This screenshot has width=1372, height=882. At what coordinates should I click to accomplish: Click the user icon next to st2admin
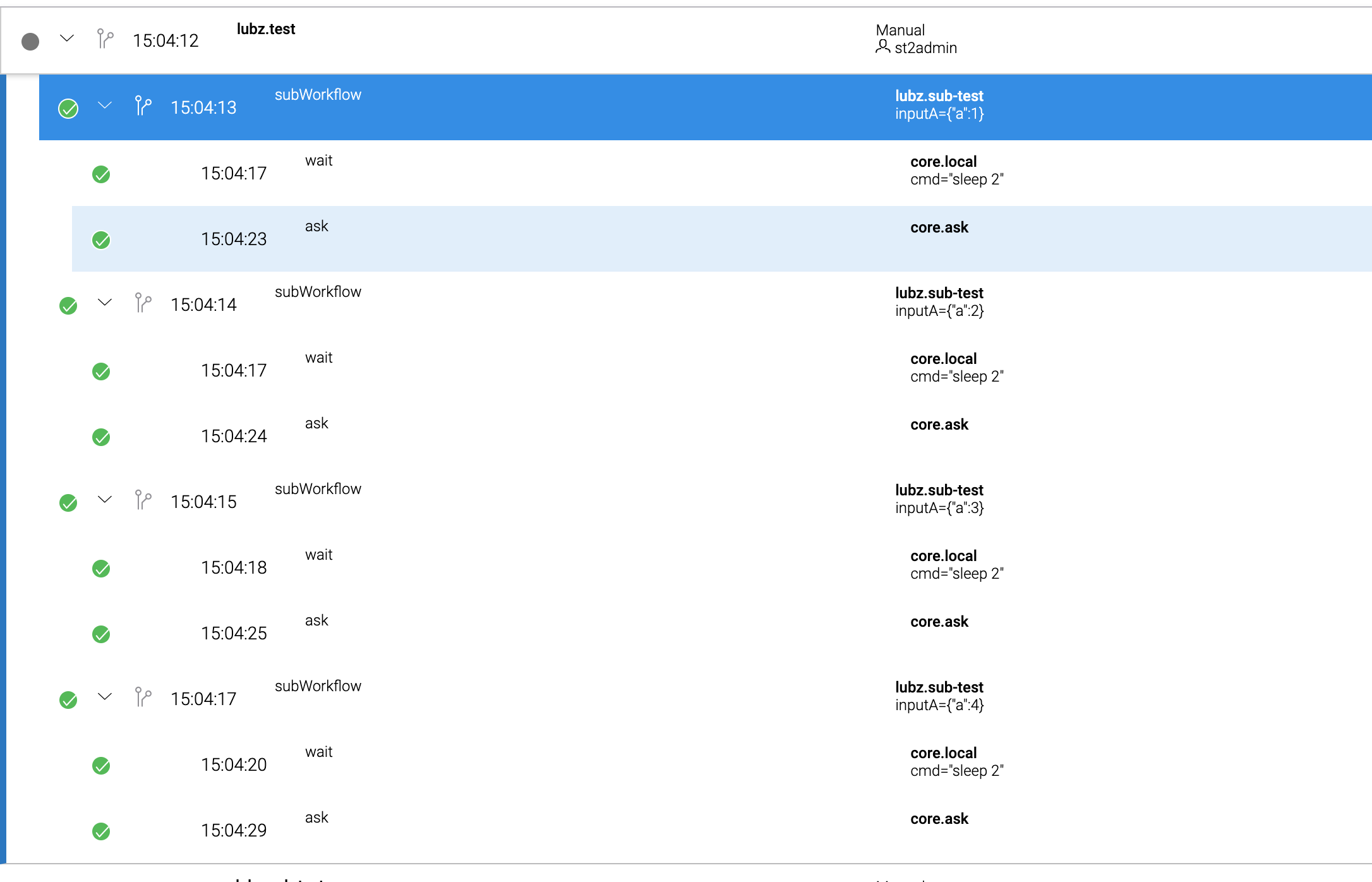pos(882,47)
